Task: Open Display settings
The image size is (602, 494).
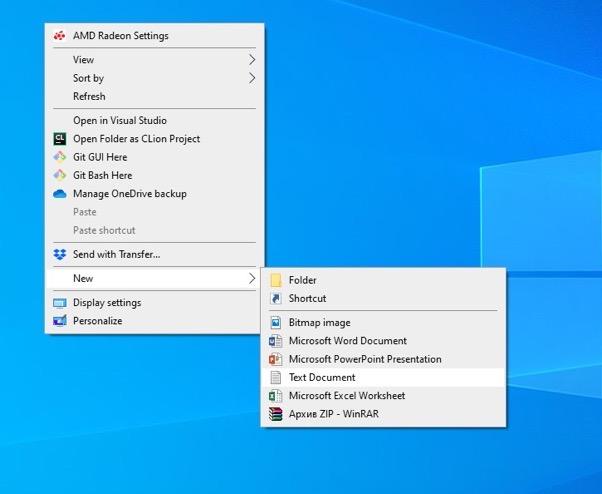Action: (x=155, y=303)
